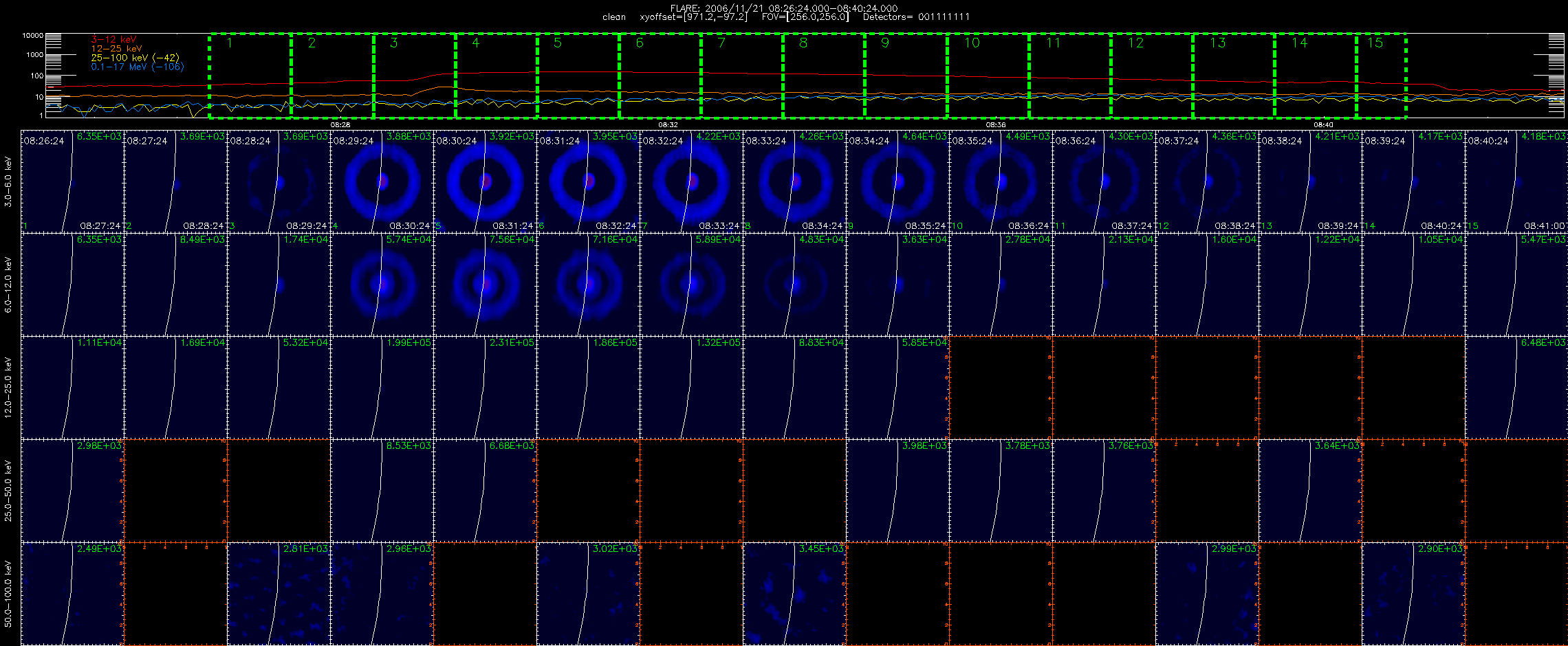Viewport: 1568px width, 646px height.
Task: Select interval 1 box in the light curve
Action: (x=250, y=76)
